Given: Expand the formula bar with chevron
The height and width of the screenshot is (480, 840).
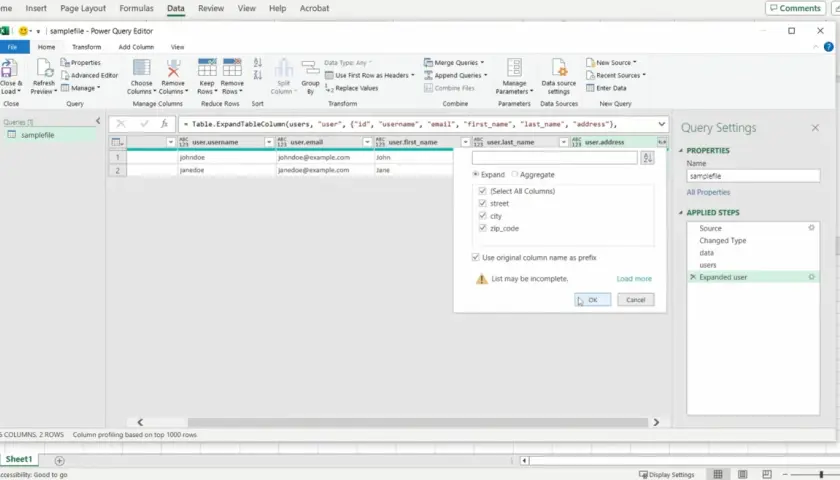Looking at the screenshot, I should pyautogui.click(x=662, y=124).
